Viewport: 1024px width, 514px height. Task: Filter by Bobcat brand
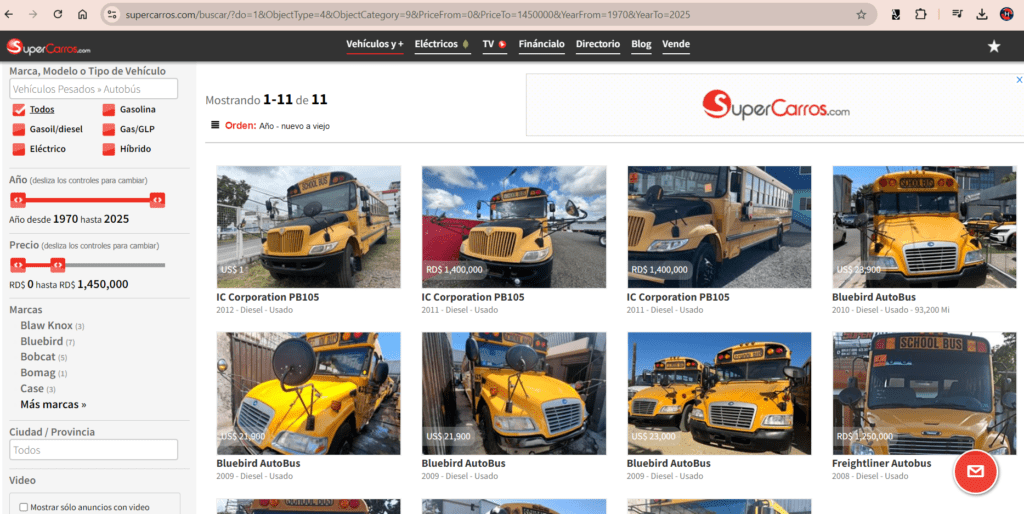38,357
